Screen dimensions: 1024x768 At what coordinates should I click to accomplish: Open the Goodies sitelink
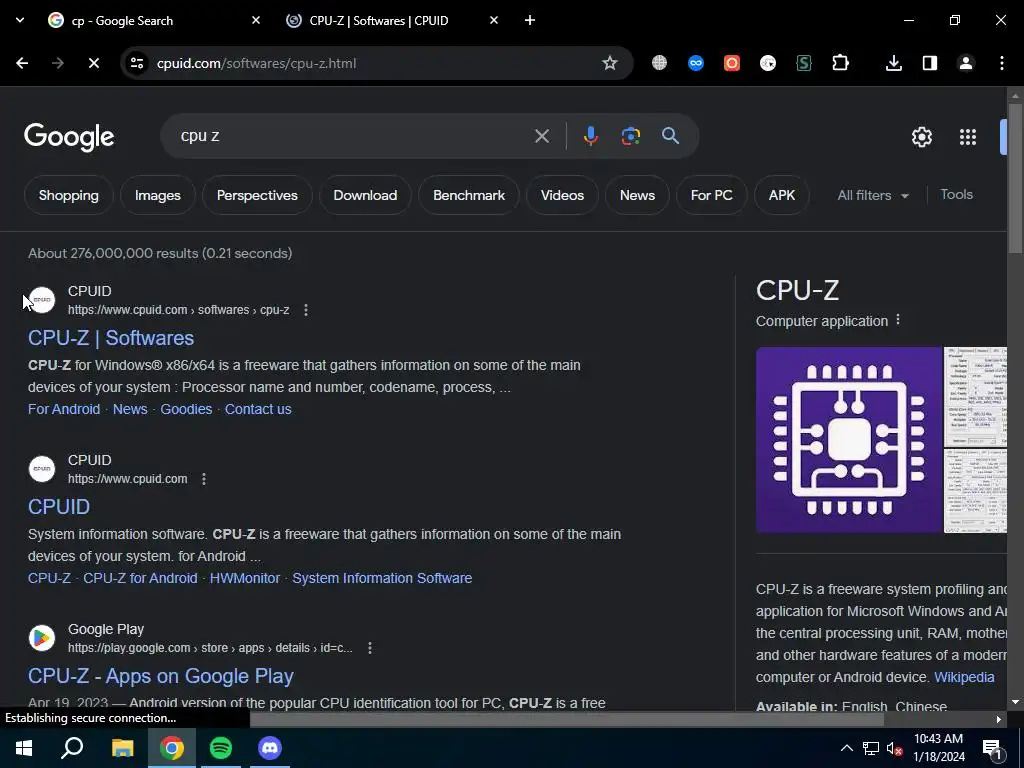pos(186,409)
